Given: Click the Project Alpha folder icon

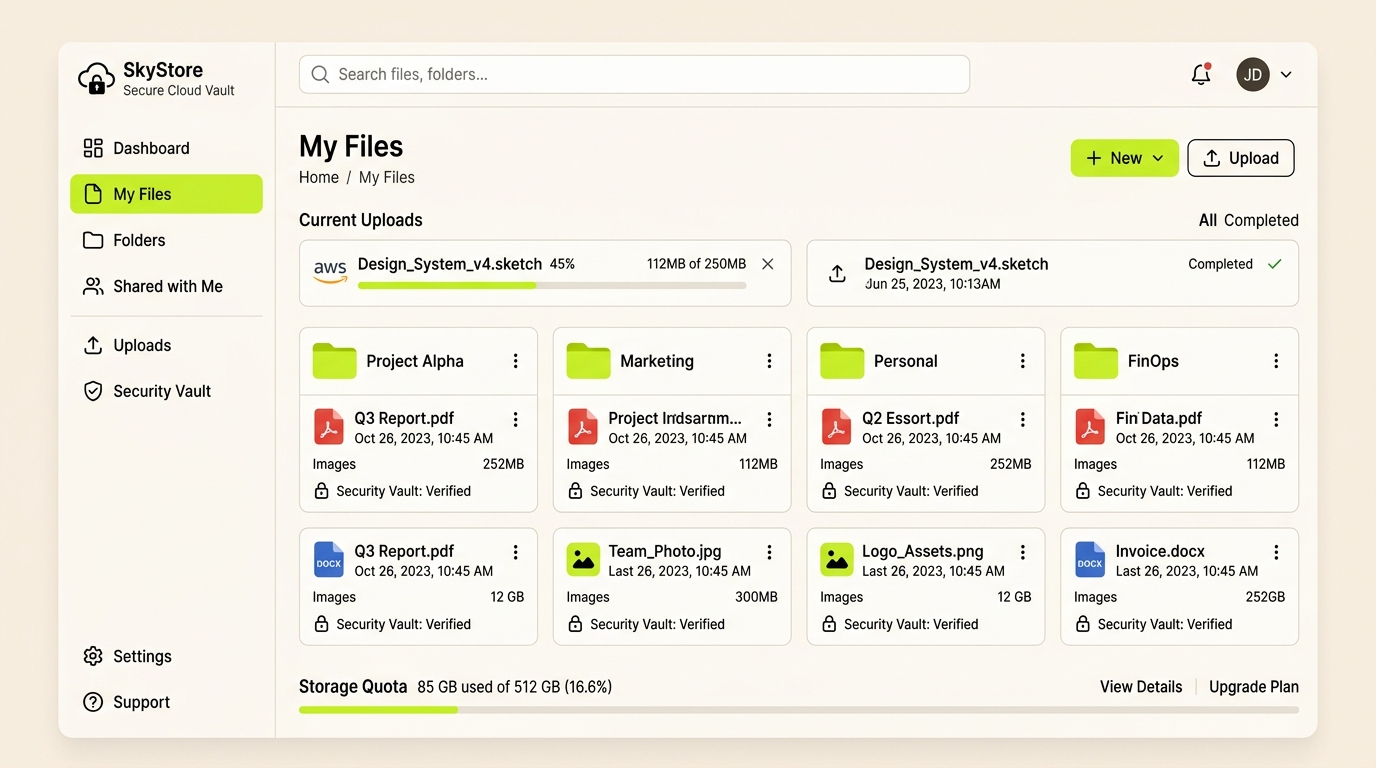Looking at the screenshot, I should (335, 361).
